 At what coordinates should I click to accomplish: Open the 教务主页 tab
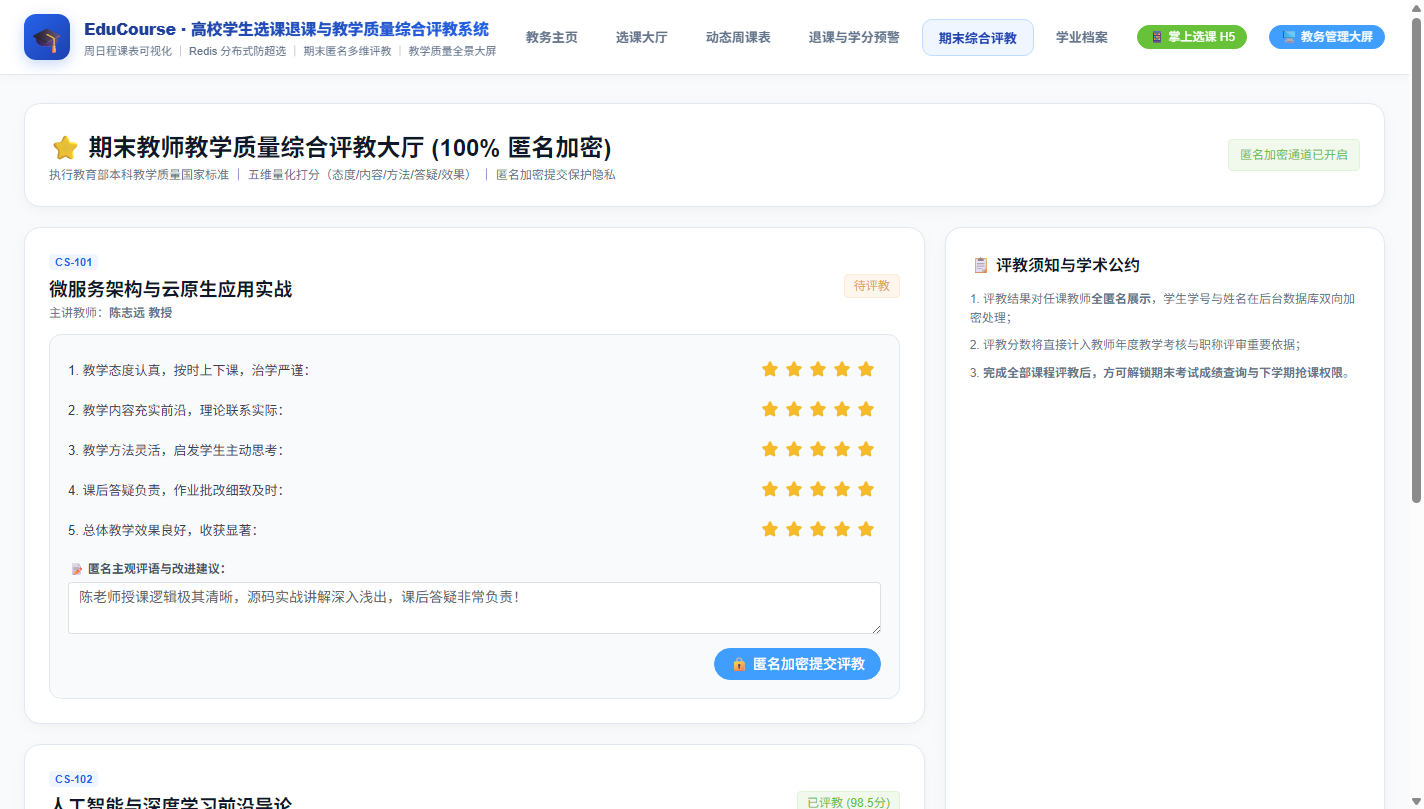pos(552,37)
